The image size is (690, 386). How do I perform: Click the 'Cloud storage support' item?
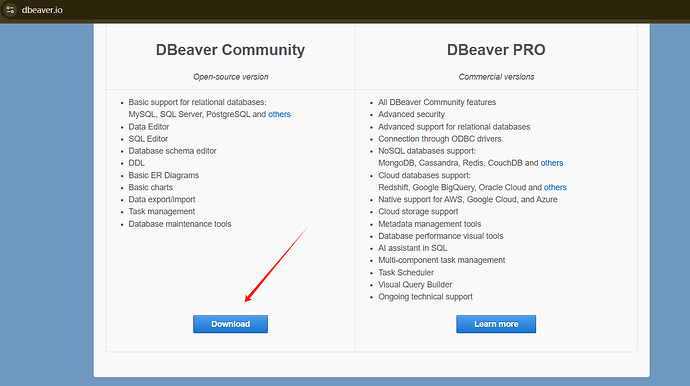(x=418, y=211)
